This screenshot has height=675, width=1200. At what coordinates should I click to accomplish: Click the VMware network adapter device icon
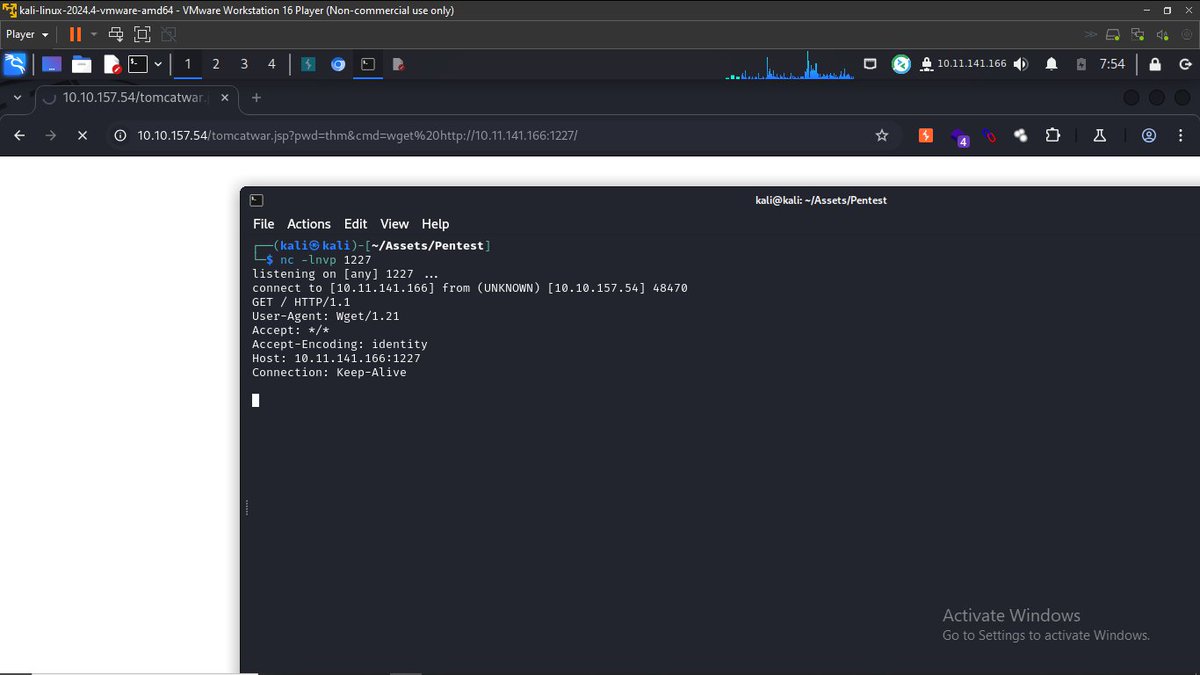(x=1138, y=34)
